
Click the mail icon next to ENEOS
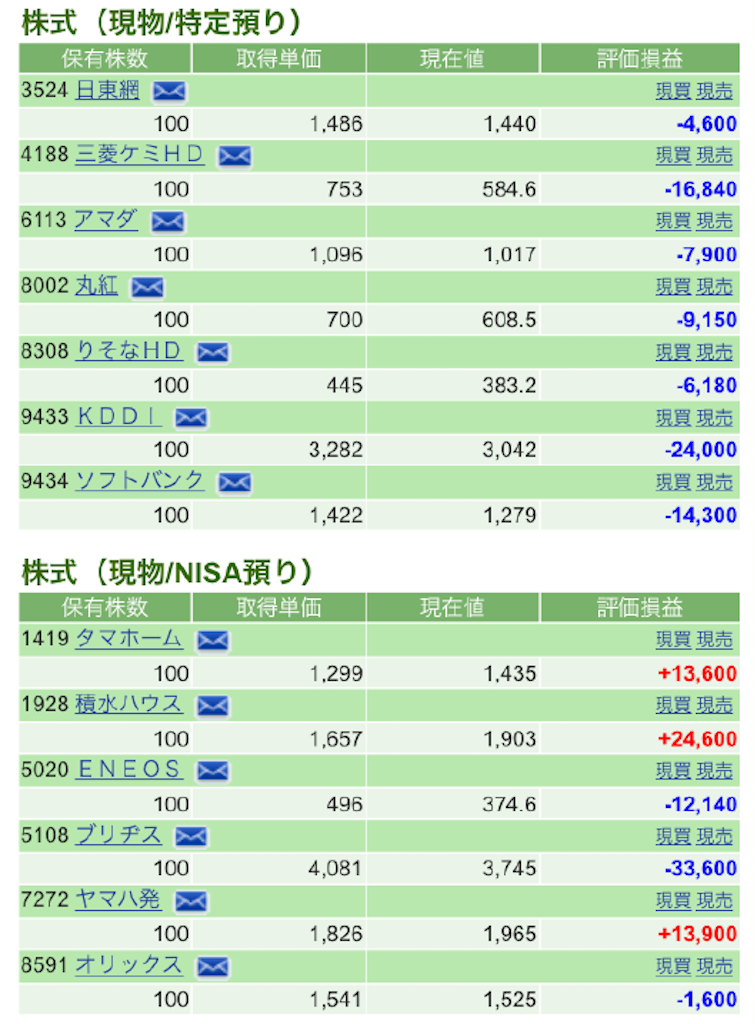[x=213, y=772]
